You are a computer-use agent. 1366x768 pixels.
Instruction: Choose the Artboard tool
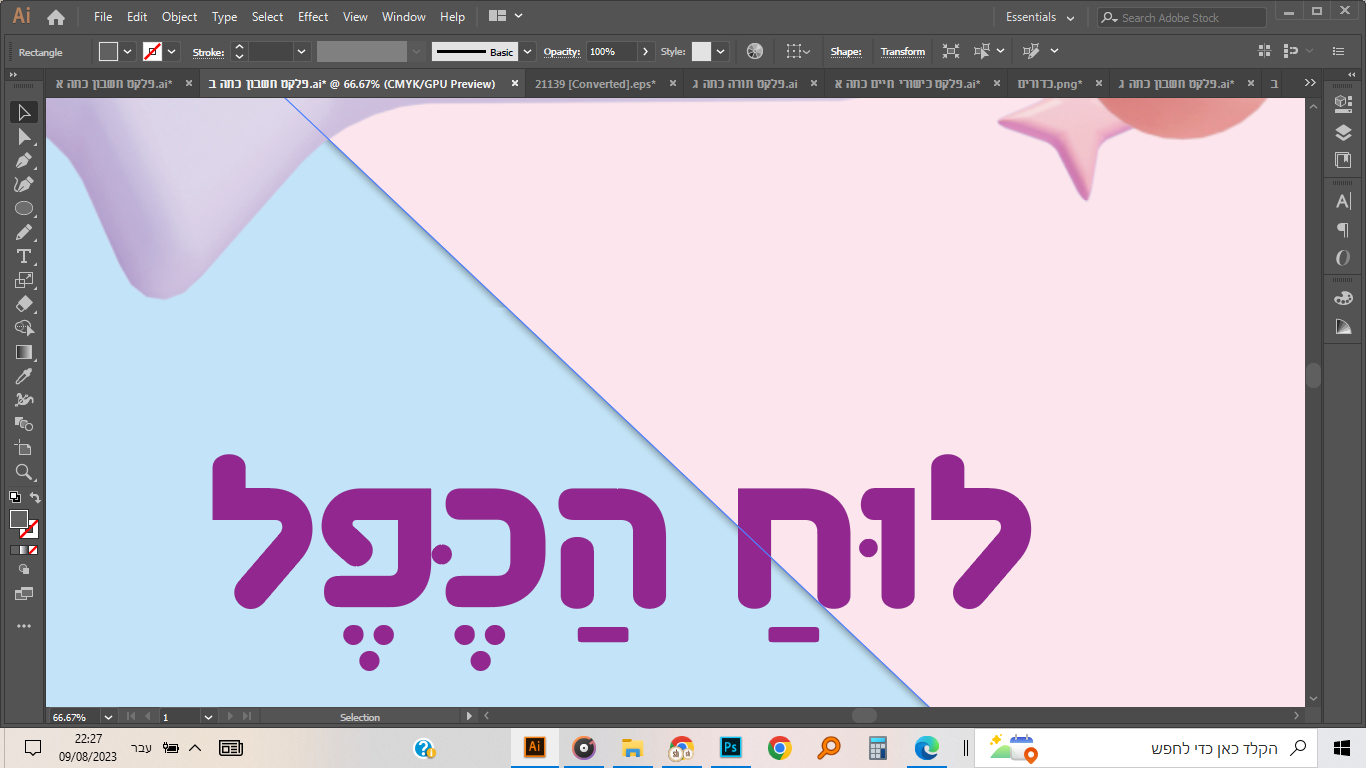pos(24,448)
